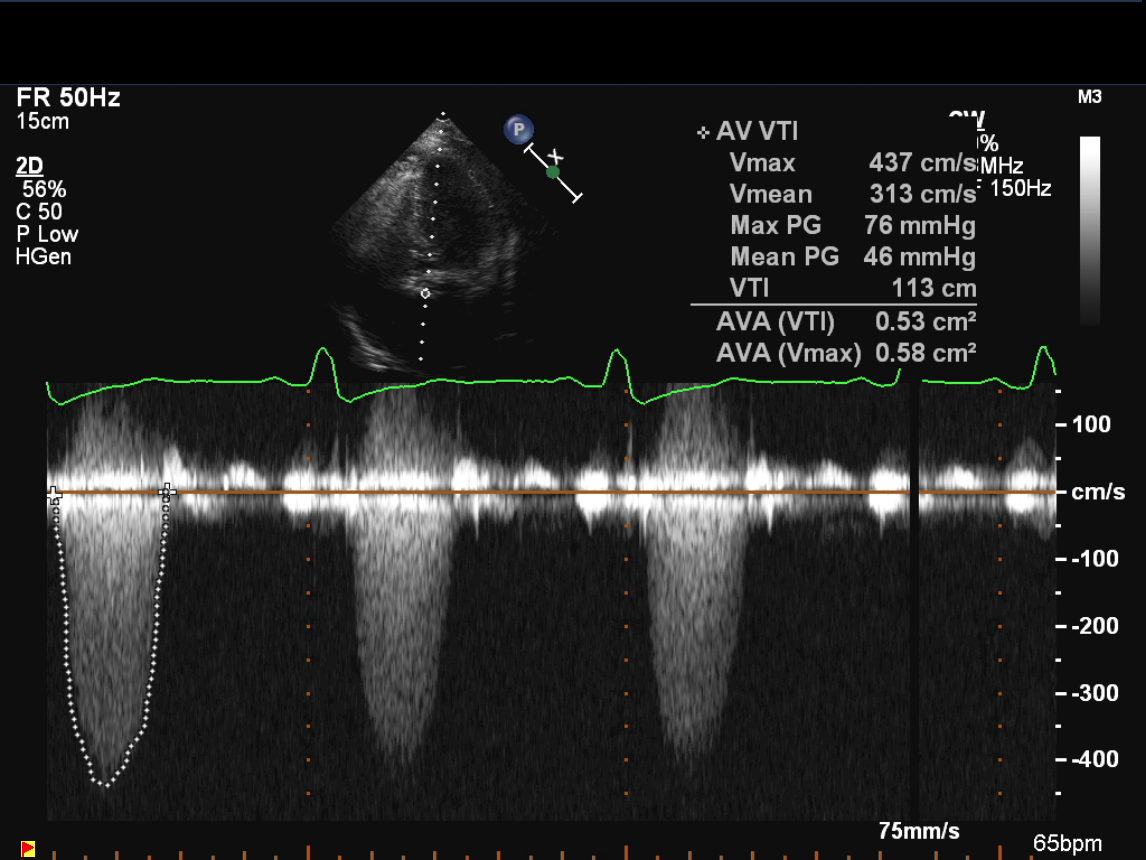This screenshot has height=860, width=1146.
Task: Select the Mean PG result row
Action: [x=852, y=257]
